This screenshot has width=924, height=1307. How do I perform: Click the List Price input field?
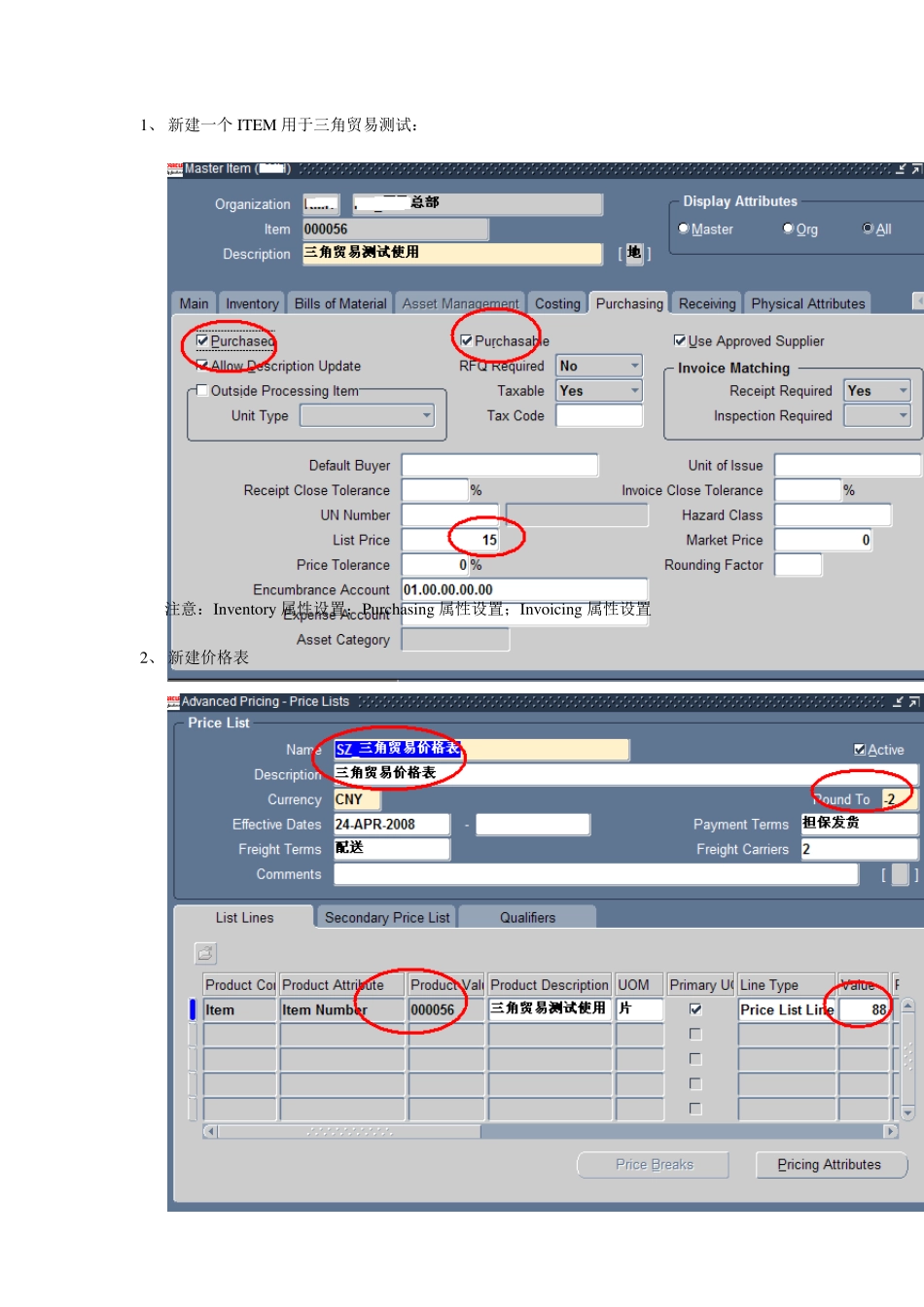[x=450, y=540]
